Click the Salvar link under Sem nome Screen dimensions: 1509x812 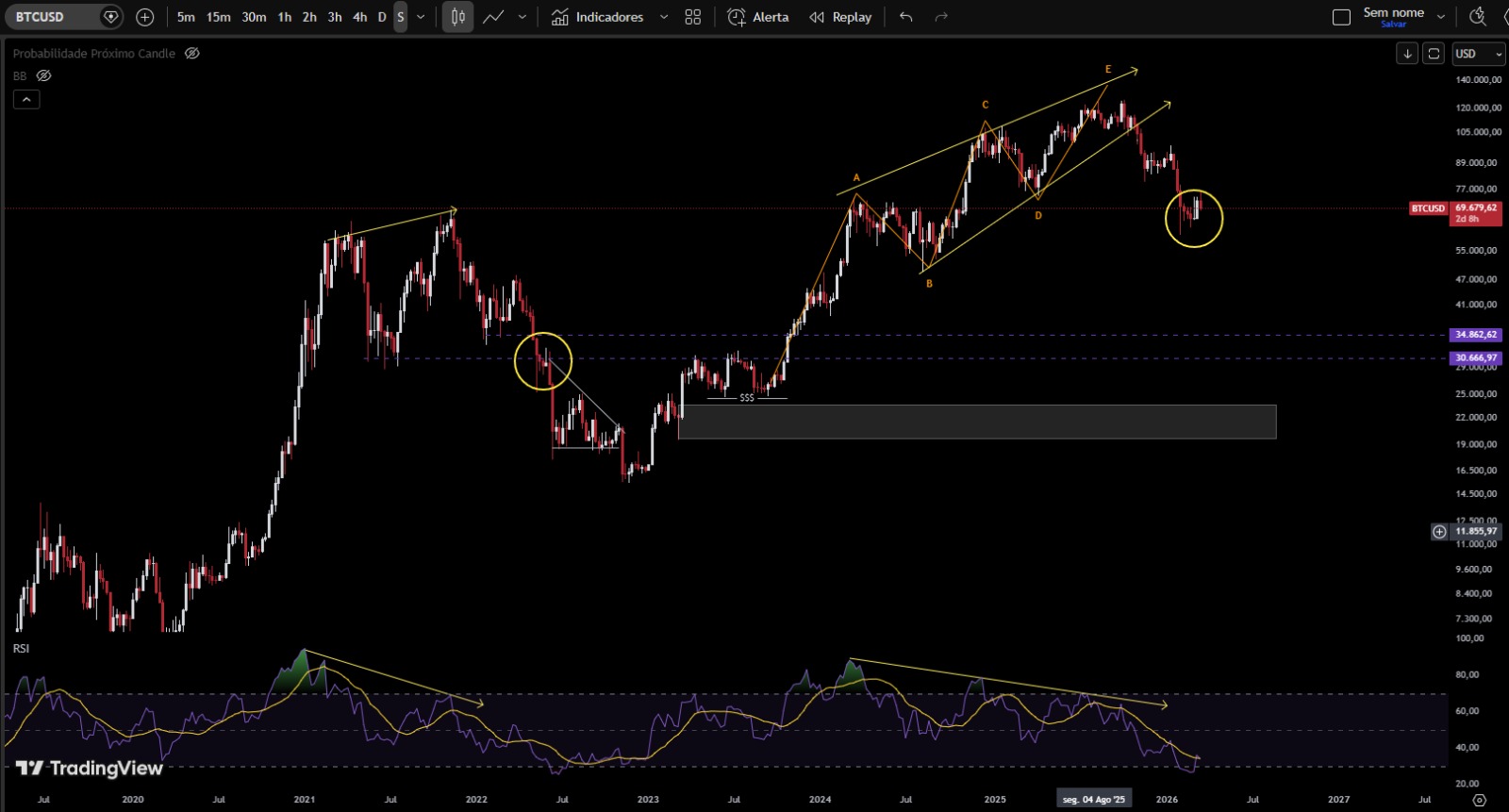pos(1393,25)
